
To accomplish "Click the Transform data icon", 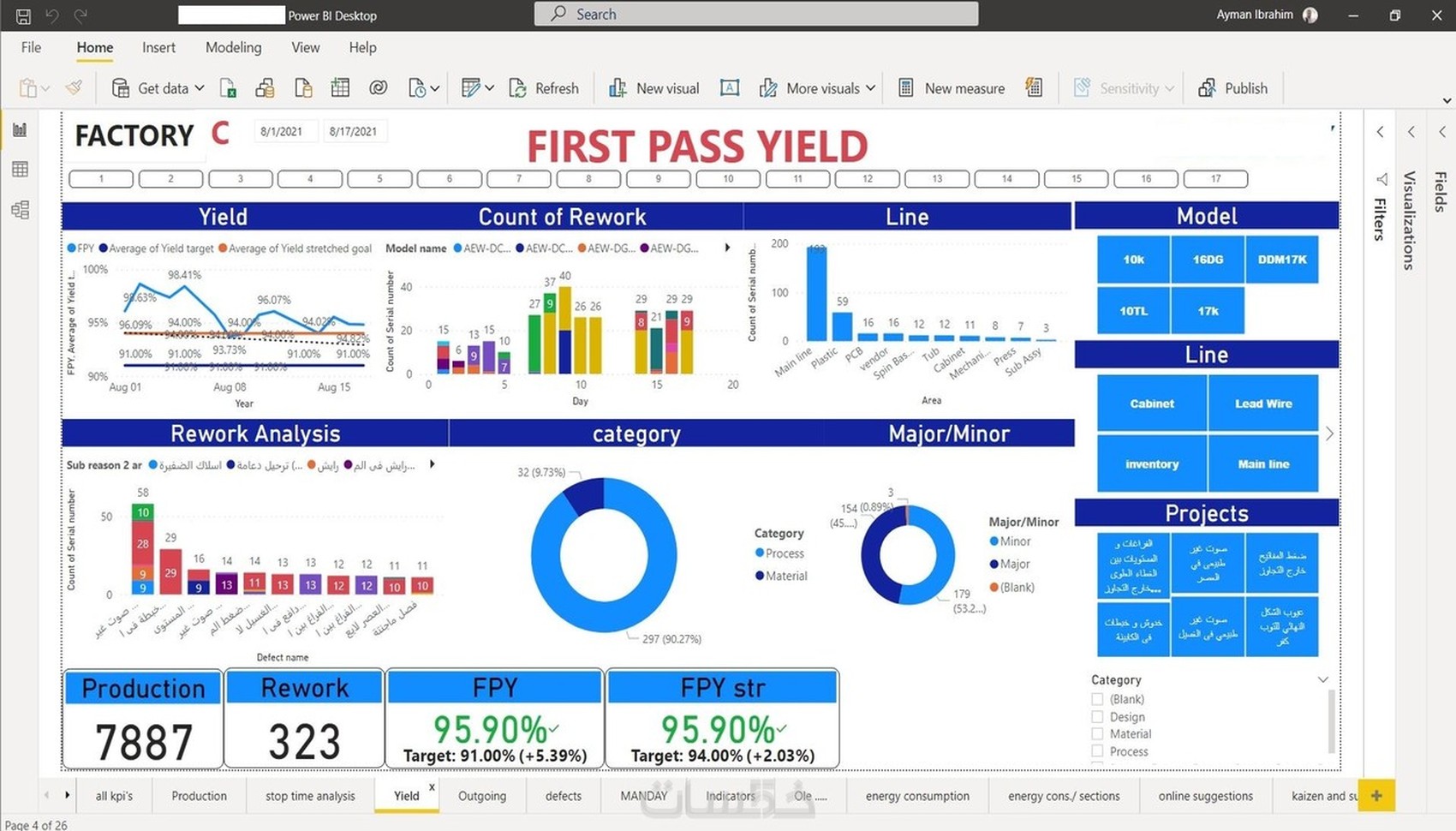I will tap(470, 88).
